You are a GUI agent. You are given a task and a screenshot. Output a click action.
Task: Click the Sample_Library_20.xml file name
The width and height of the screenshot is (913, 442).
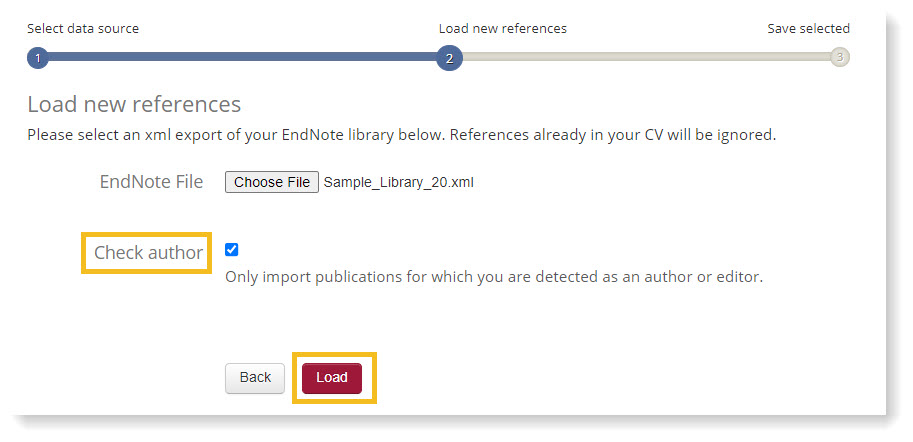click(397, 183)
